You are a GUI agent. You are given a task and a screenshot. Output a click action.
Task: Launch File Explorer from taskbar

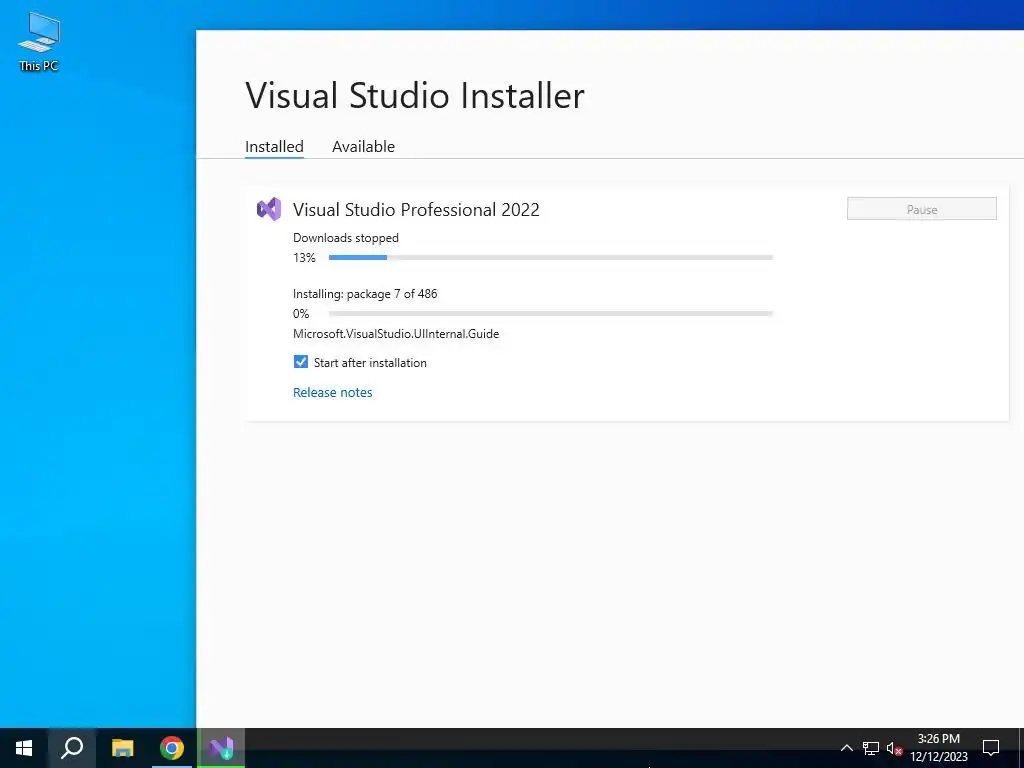tap(122, 748)
